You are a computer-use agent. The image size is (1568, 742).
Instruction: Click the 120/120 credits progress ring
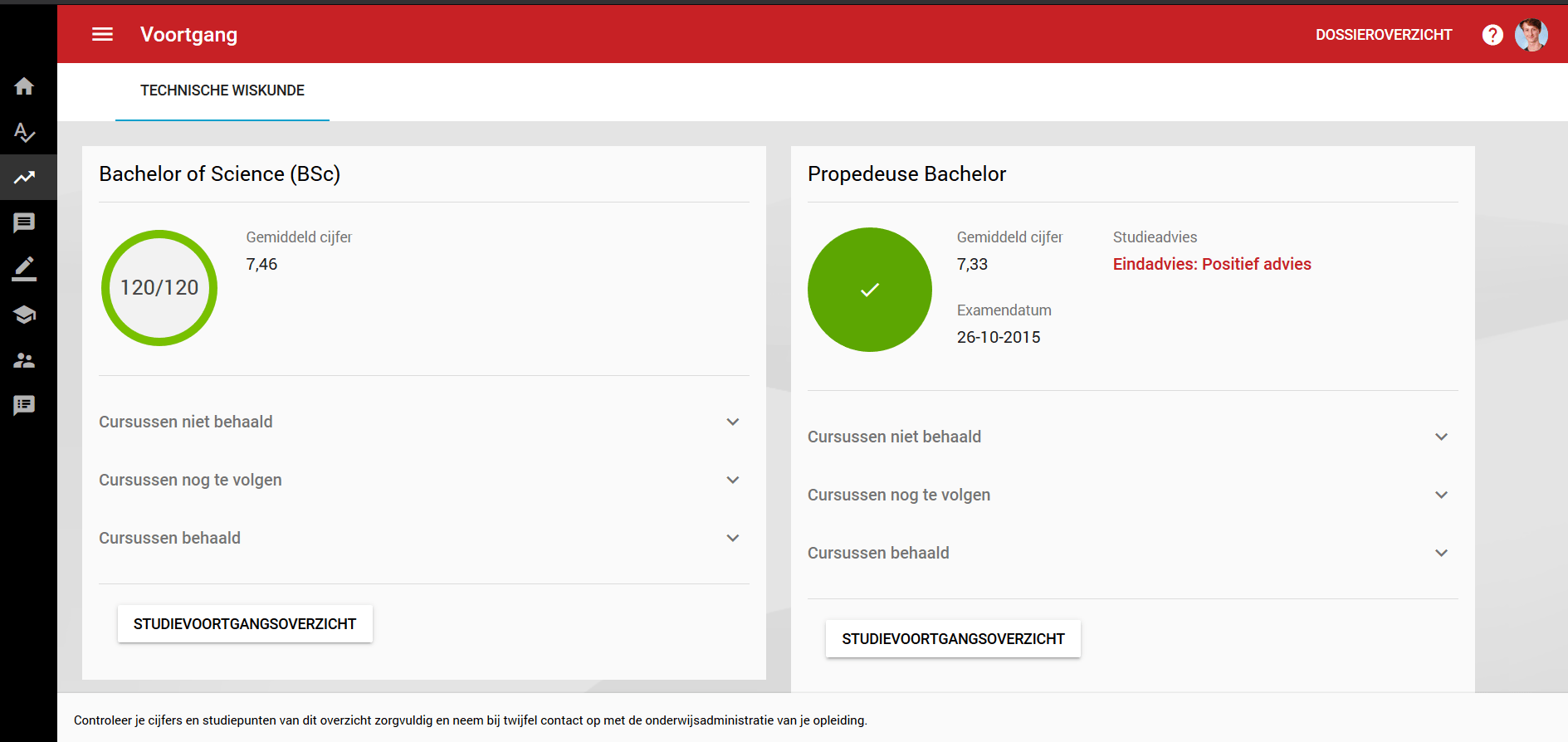(159, 288)
